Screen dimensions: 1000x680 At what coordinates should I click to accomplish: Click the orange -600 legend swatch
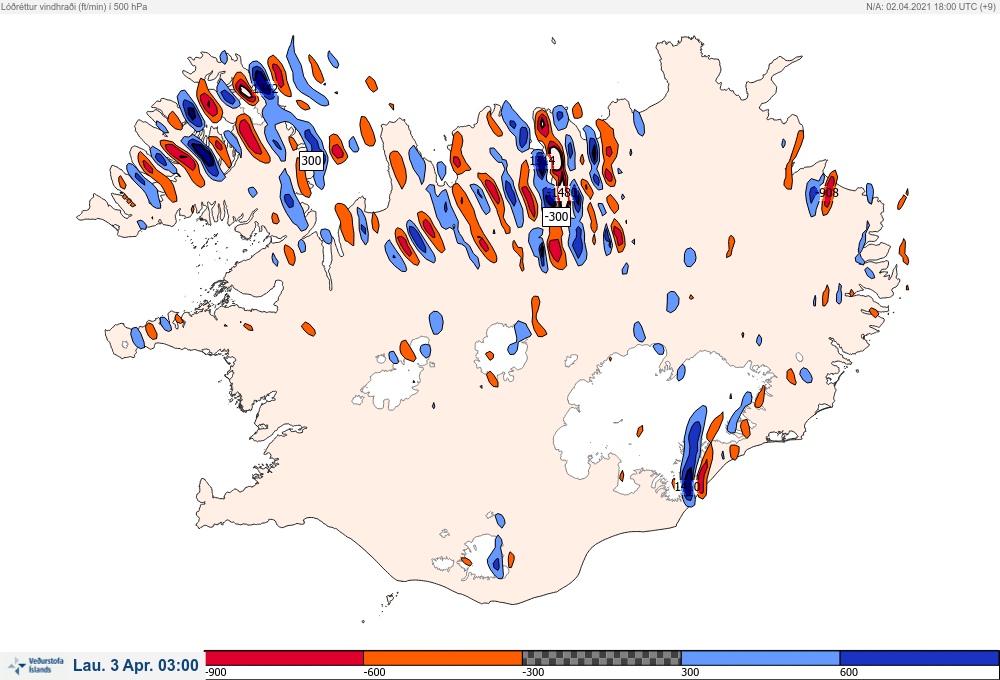(443, 658)
